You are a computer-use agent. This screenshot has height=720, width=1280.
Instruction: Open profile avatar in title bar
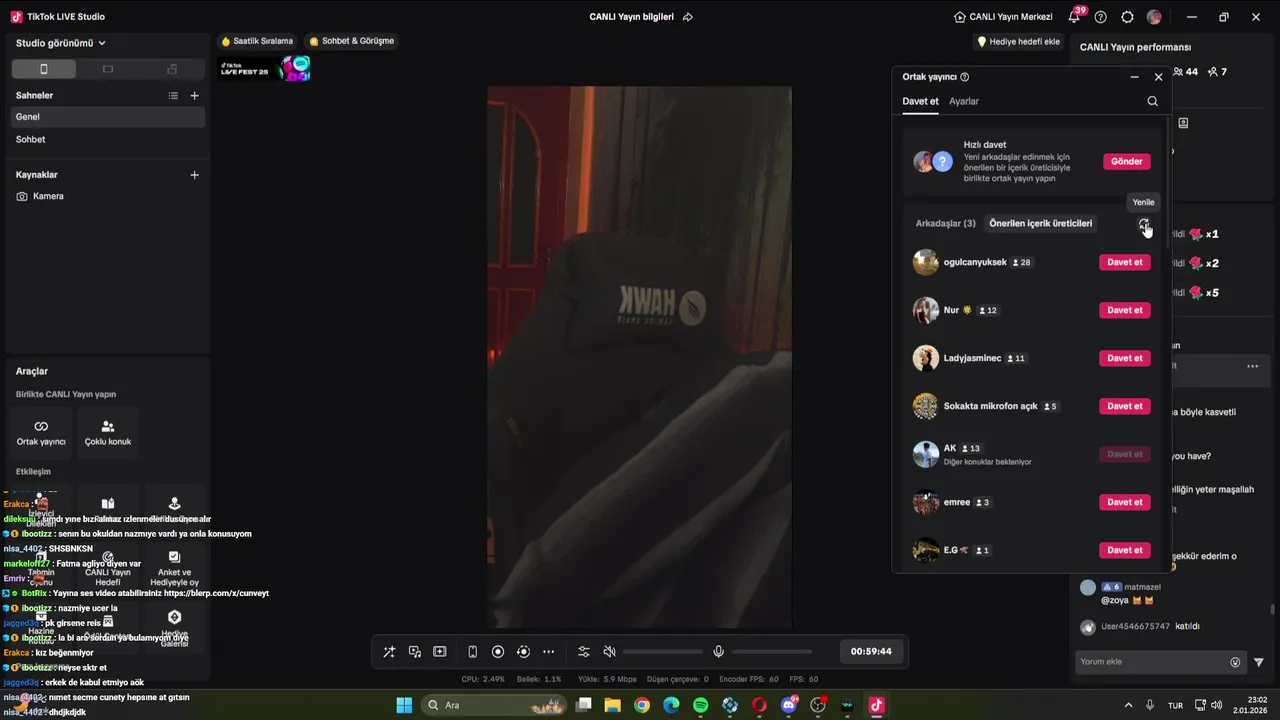pos(1154,17)
